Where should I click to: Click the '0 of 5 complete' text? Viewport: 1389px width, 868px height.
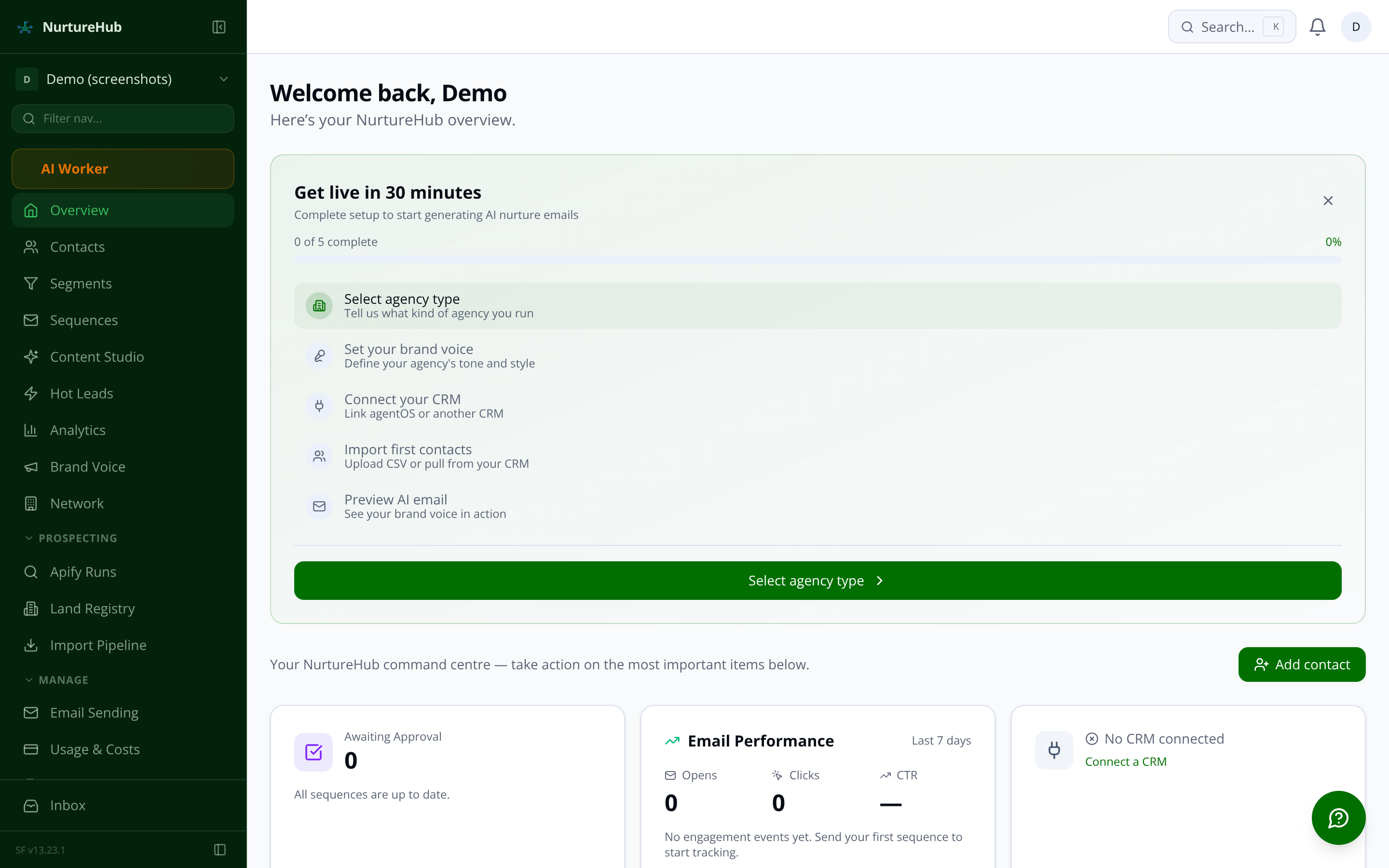click(x=336, y=242)
